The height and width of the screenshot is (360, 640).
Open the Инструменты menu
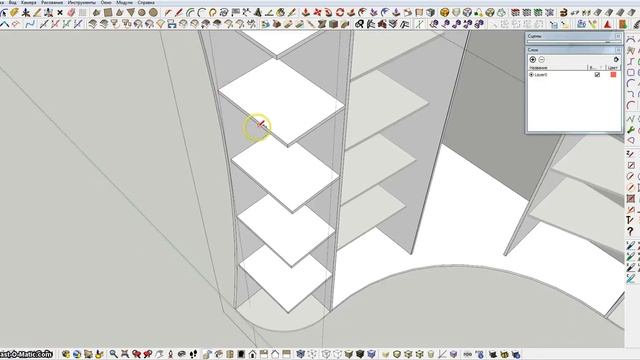pyautogui.click(x=82, y=2)
